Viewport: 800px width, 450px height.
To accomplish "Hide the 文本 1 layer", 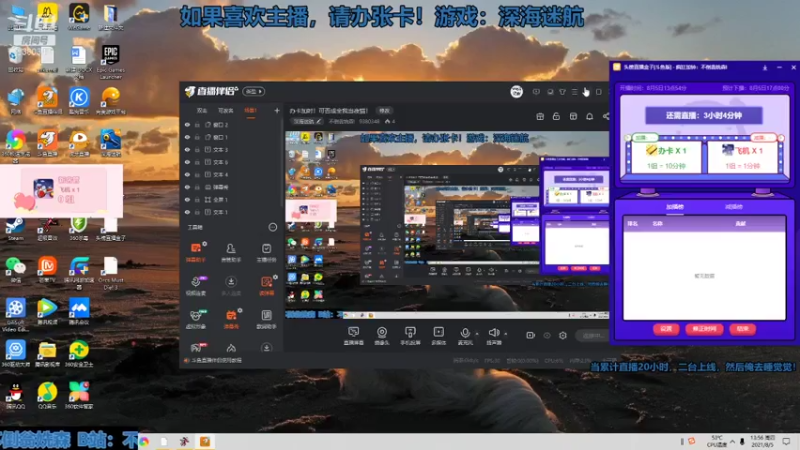I will pyautogui.click(x=187, y=212).
